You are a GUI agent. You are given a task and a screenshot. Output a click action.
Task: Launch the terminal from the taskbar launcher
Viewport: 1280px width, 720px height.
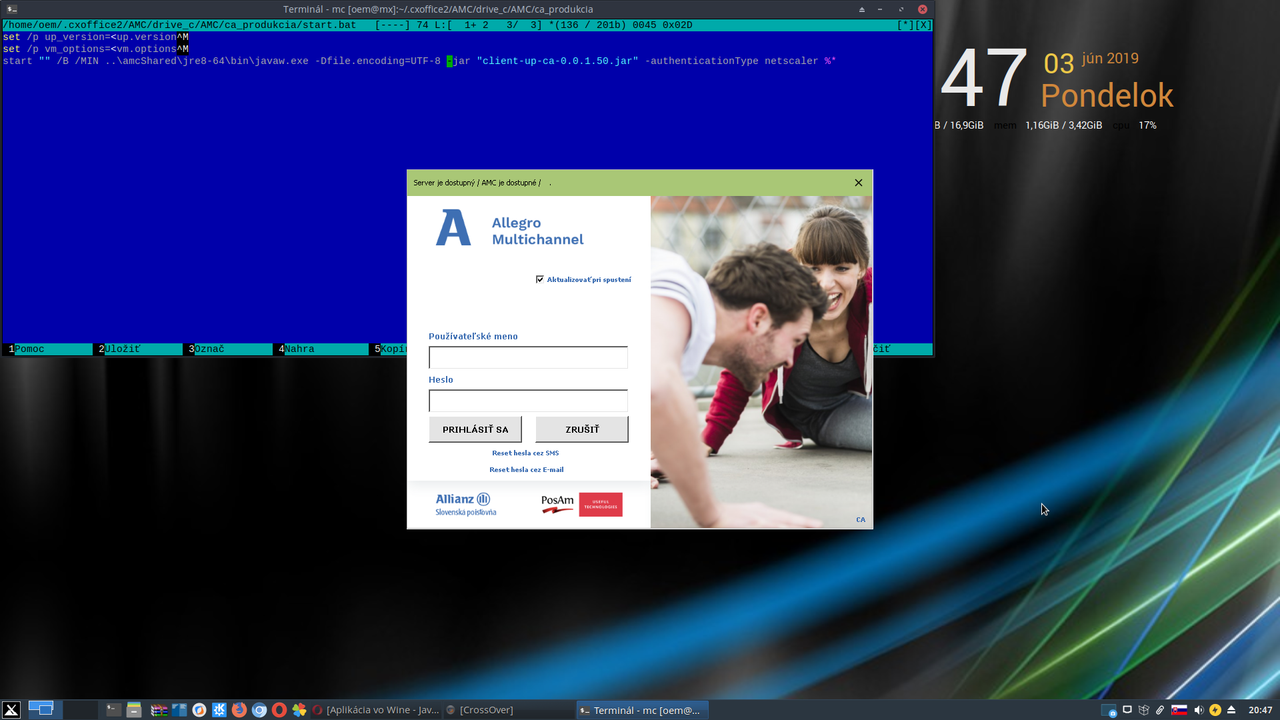click(x=113, y=710)
